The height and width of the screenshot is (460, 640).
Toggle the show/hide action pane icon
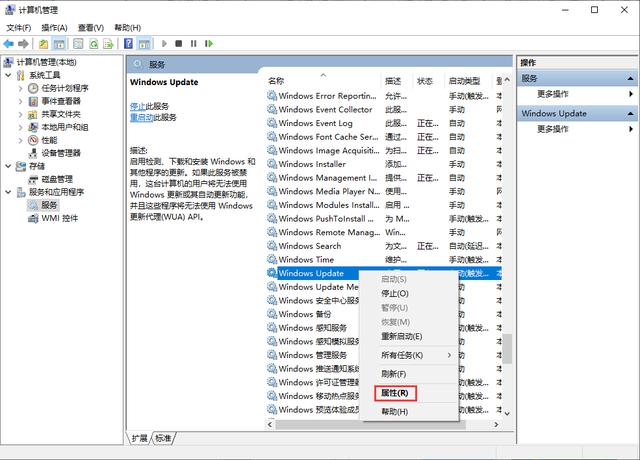click(x=144, y=44)
